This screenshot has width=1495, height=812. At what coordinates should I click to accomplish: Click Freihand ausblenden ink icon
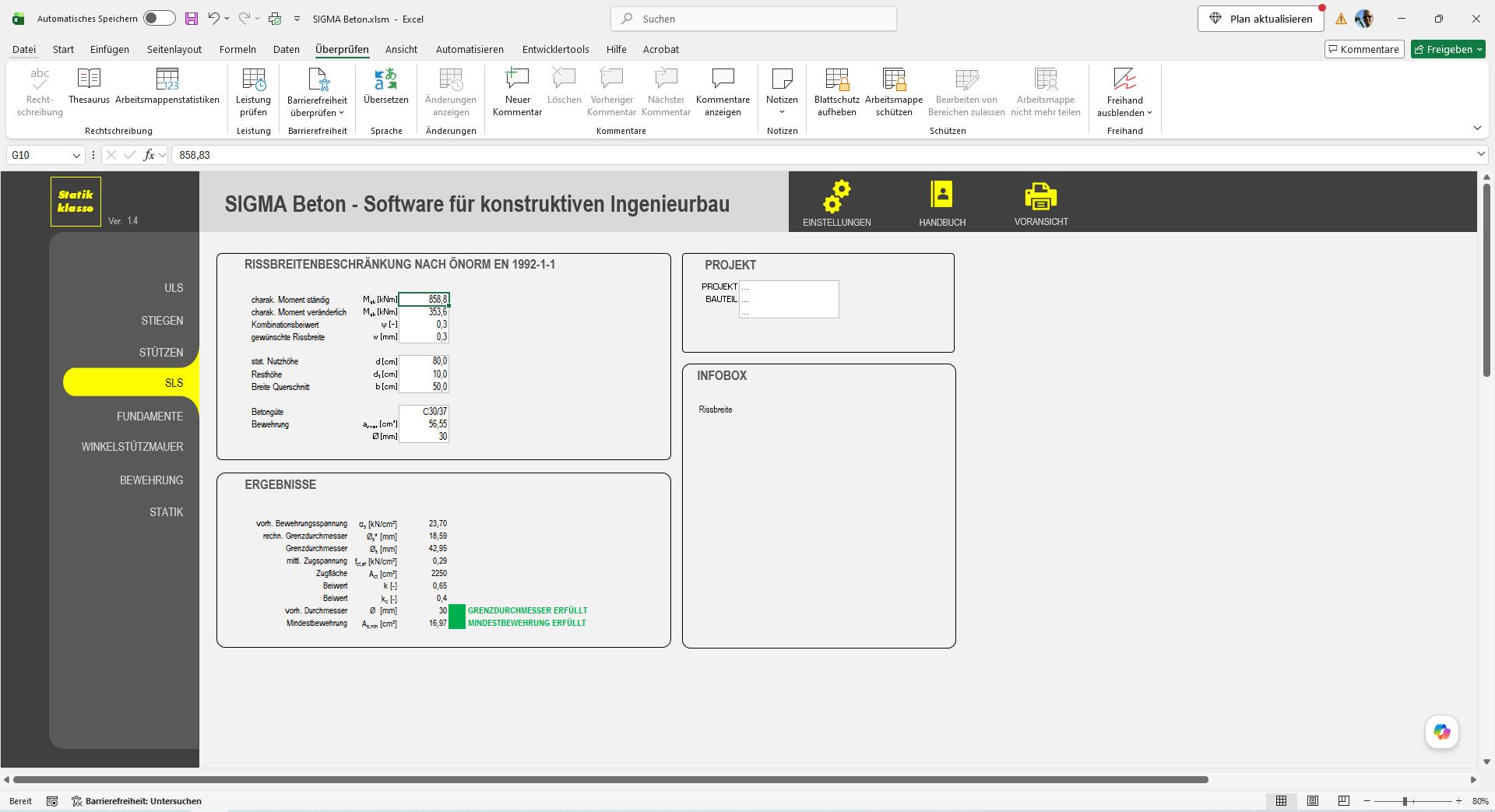(x=1124, y=79)
